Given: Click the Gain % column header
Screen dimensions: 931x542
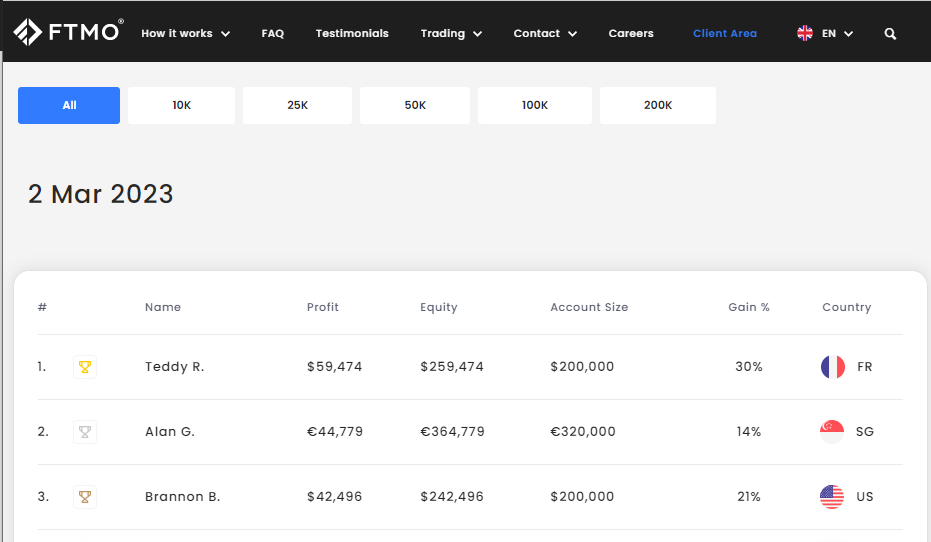Looking at the screenshot, I should pos(749,307).
